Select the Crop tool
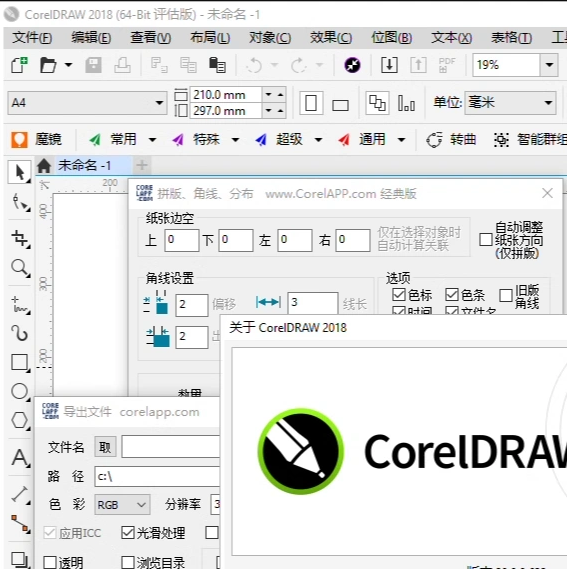Screen dimensions: 567x569 coord(20,239)
